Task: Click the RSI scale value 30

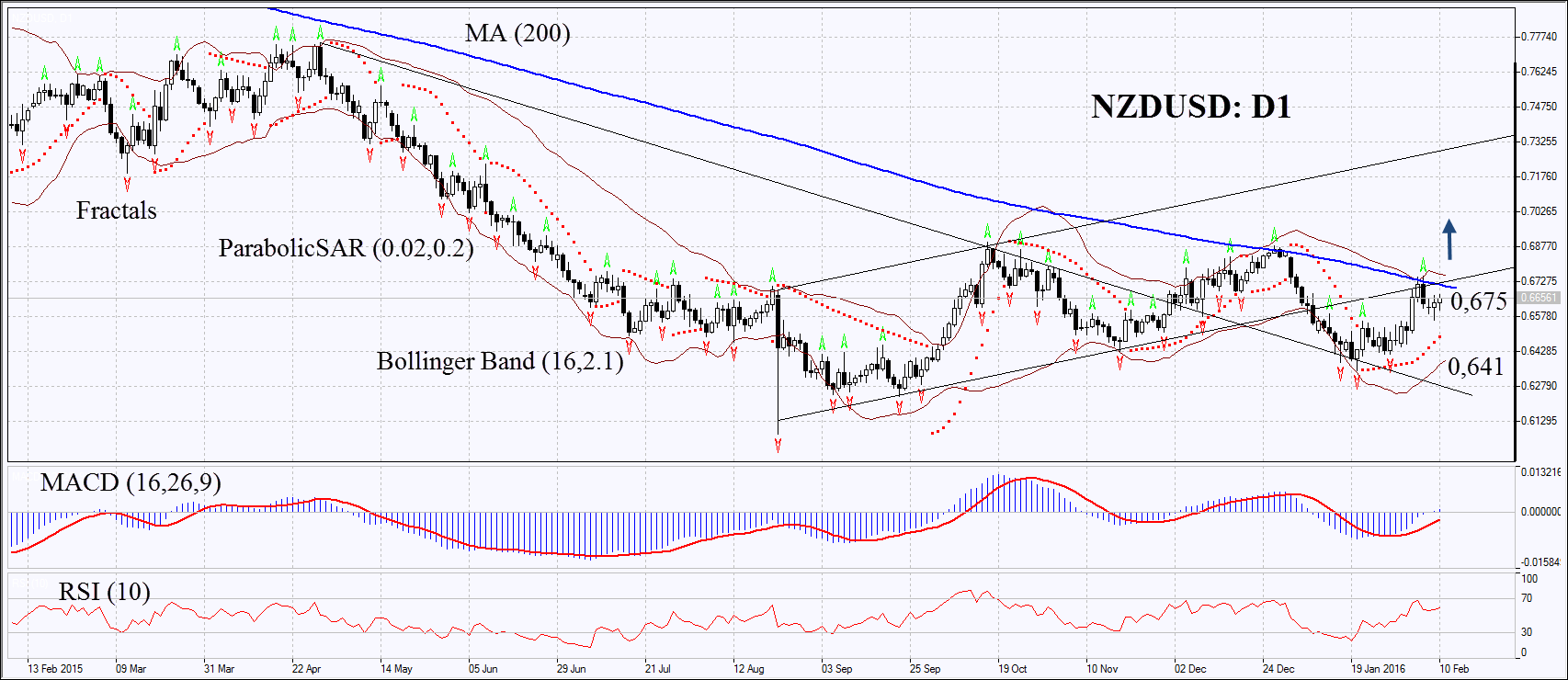Action: tap(1527, 632)
